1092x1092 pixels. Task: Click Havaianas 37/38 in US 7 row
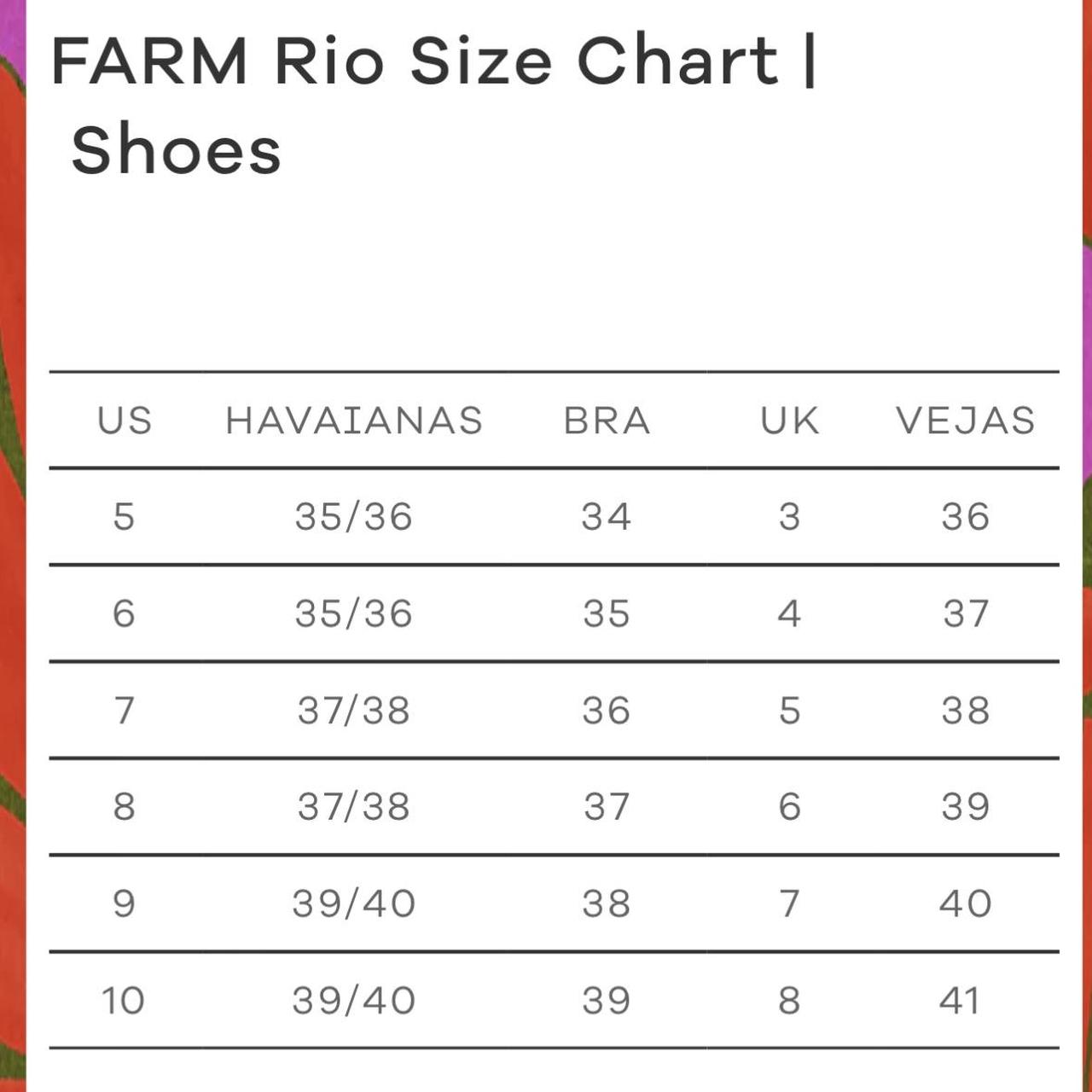[354, 710]
